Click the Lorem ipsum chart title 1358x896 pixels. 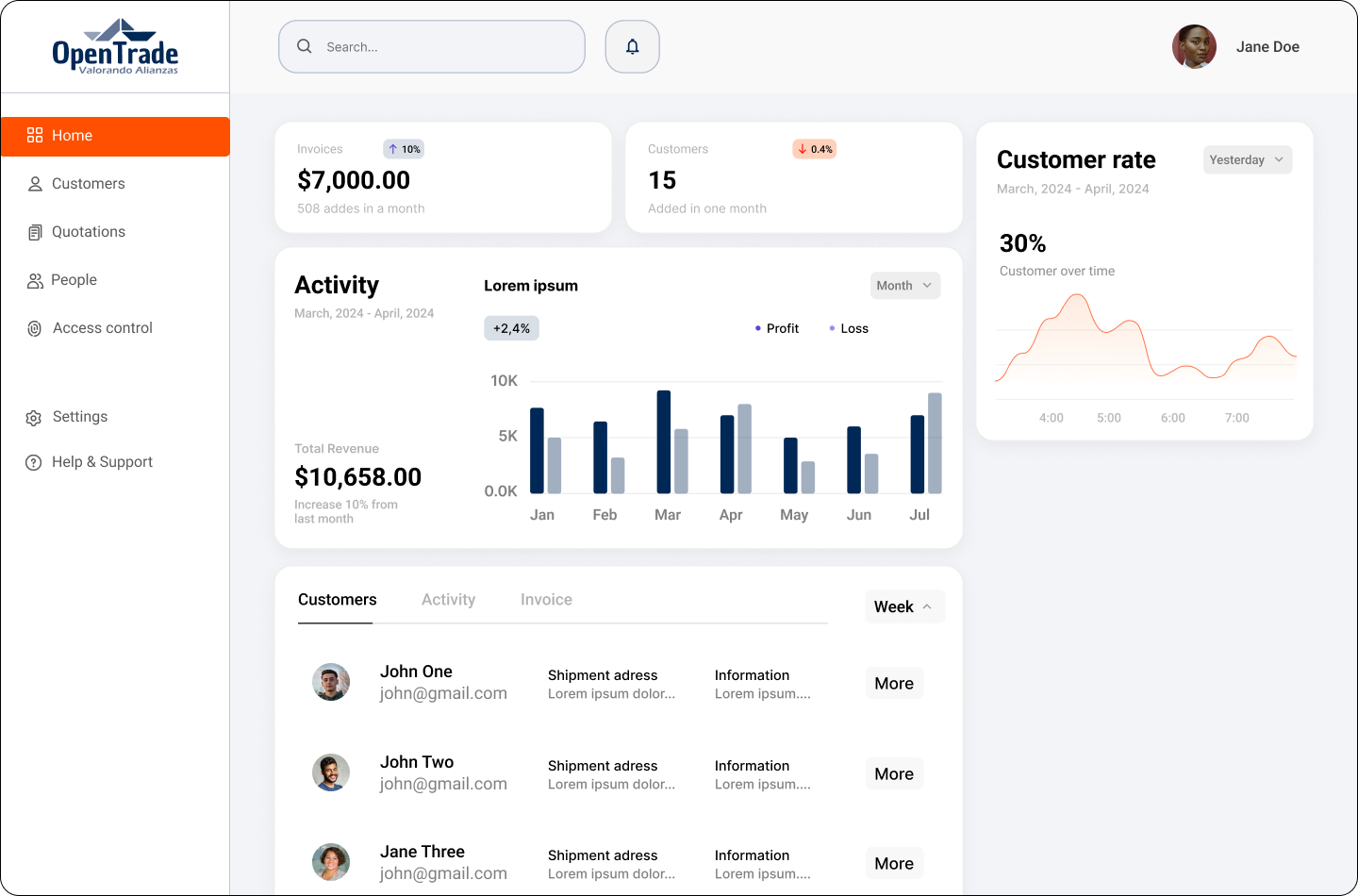pyautogui.click(x=531, y=286)
